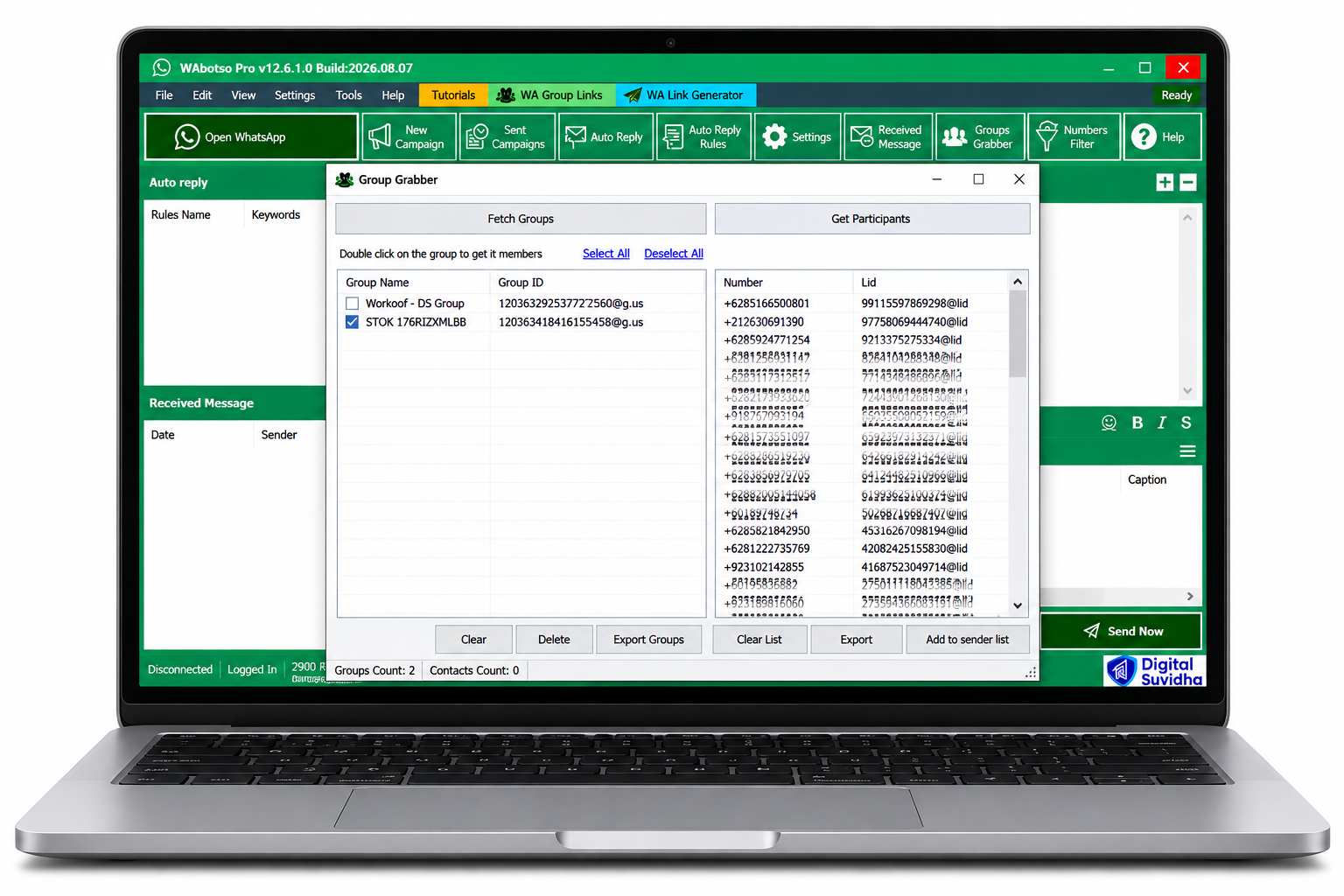Screen dimensions: 1344x896
Task: Open WA Group Links
Action: pyautogui.click(x=551, y=94)
